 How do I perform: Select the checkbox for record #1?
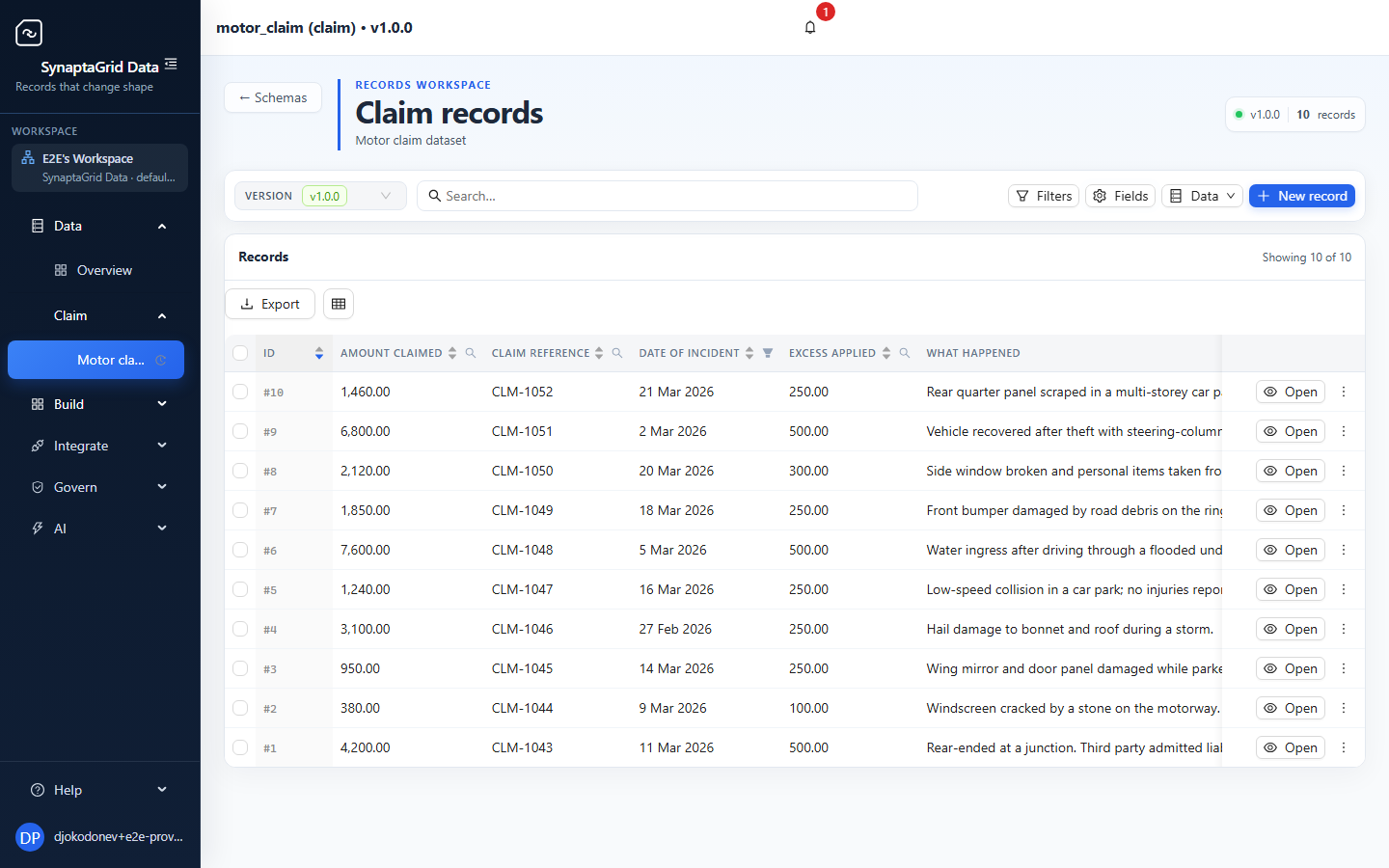click(x=240, y=747)
